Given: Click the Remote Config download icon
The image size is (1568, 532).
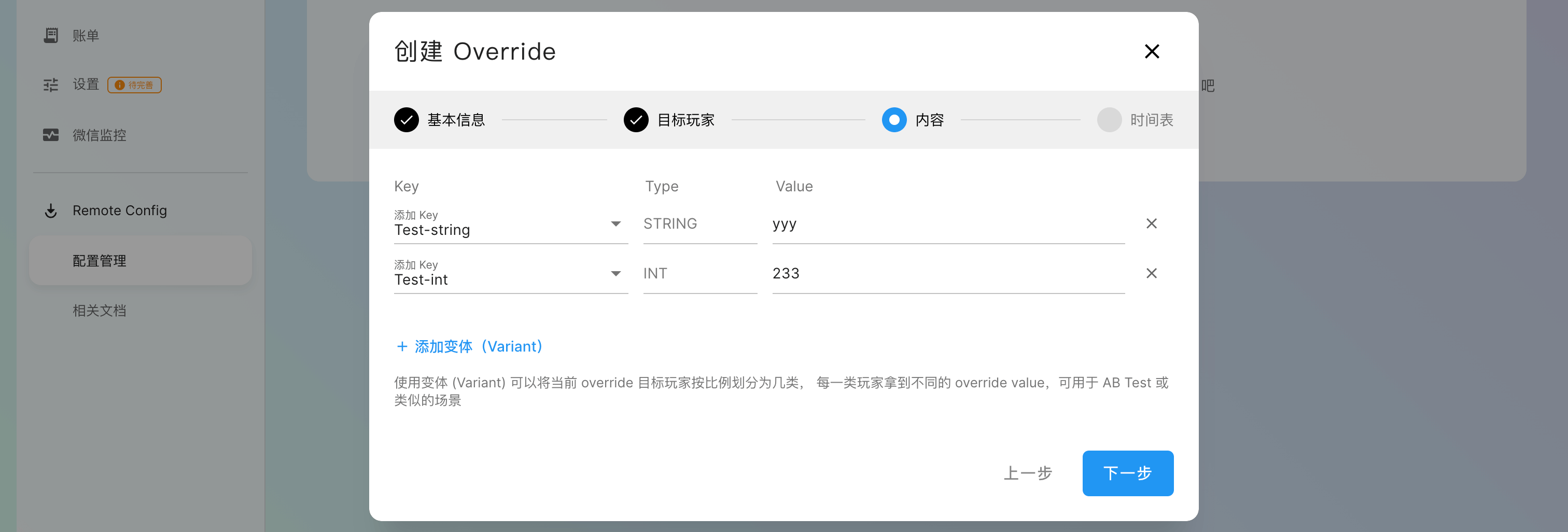Looking at the screenshot, I should [51, 211].
